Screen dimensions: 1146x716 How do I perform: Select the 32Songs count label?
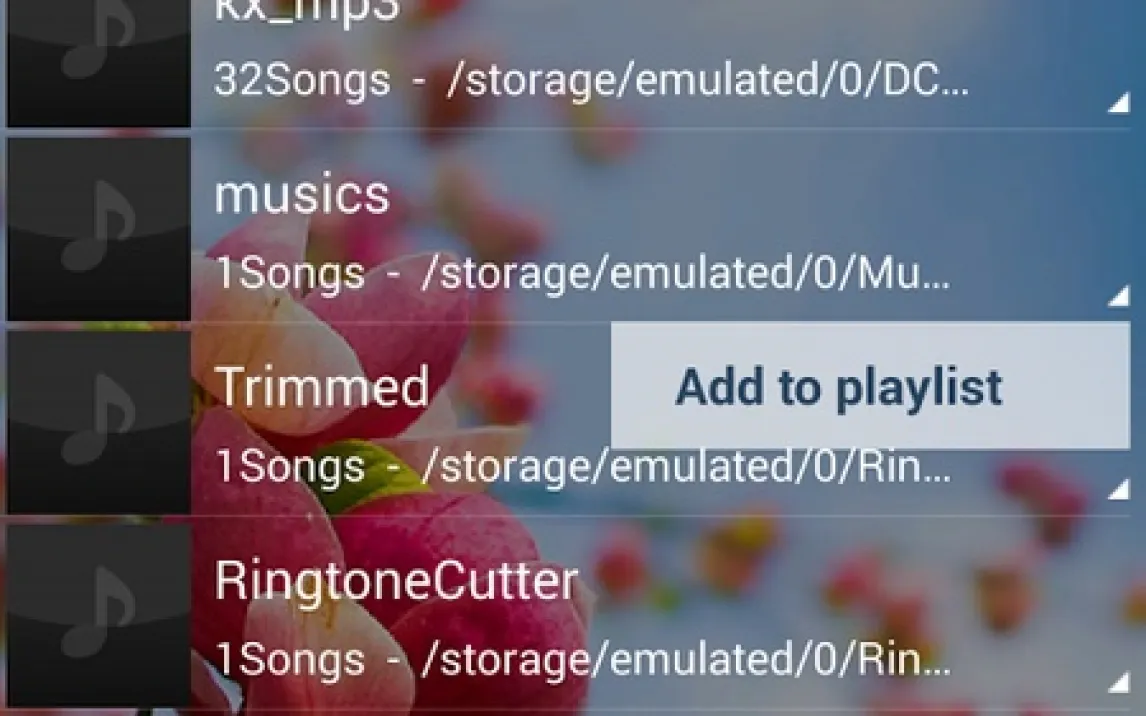[302, 80]
